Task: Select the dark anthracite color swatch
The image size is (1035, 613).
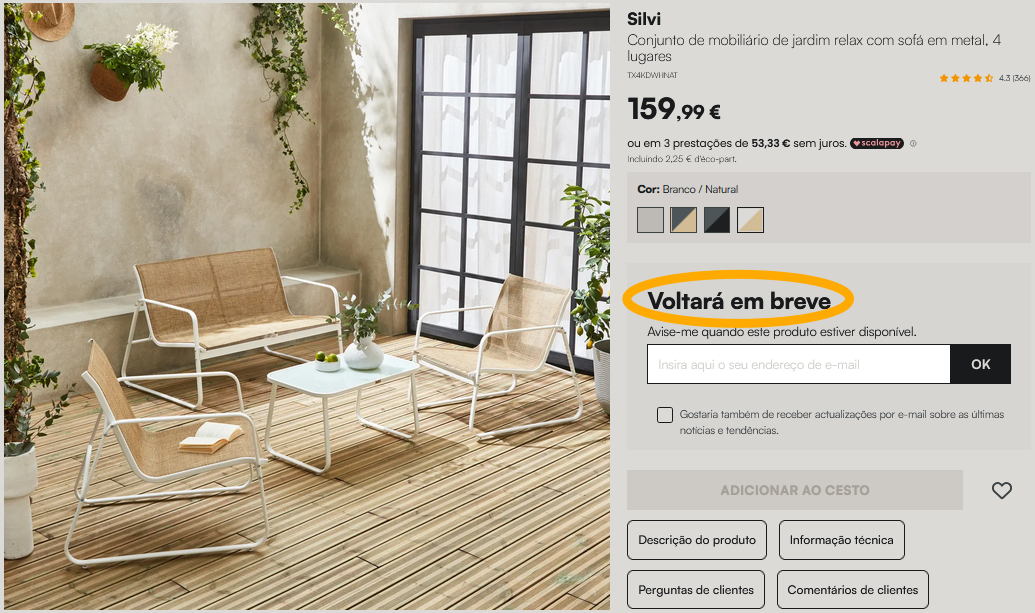Action: (x=717, y=220)
